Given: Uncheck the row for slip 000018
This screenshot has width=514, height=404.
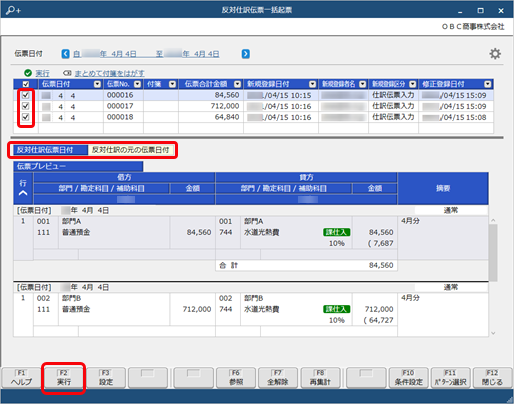Looking at the screenshot, I should 25,117.
